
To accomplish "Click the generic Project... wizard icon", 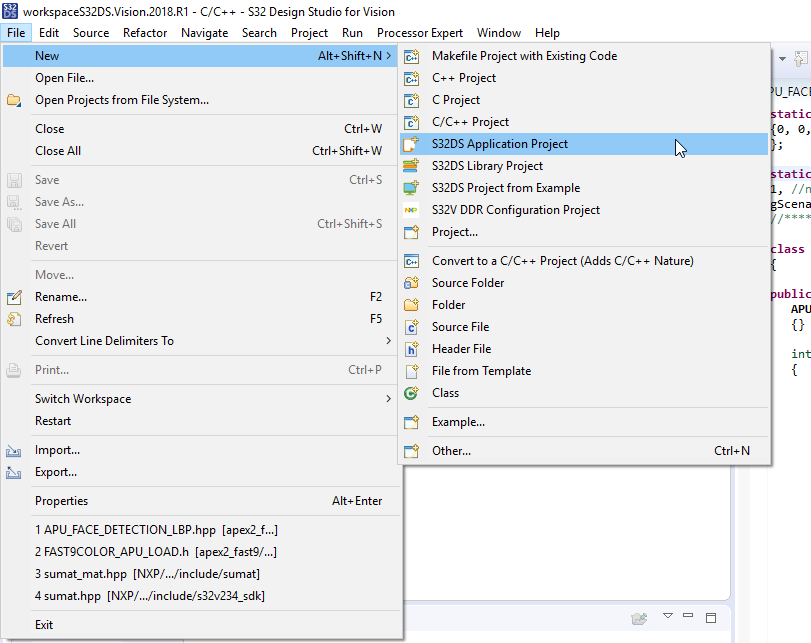I will click(411, 232).
